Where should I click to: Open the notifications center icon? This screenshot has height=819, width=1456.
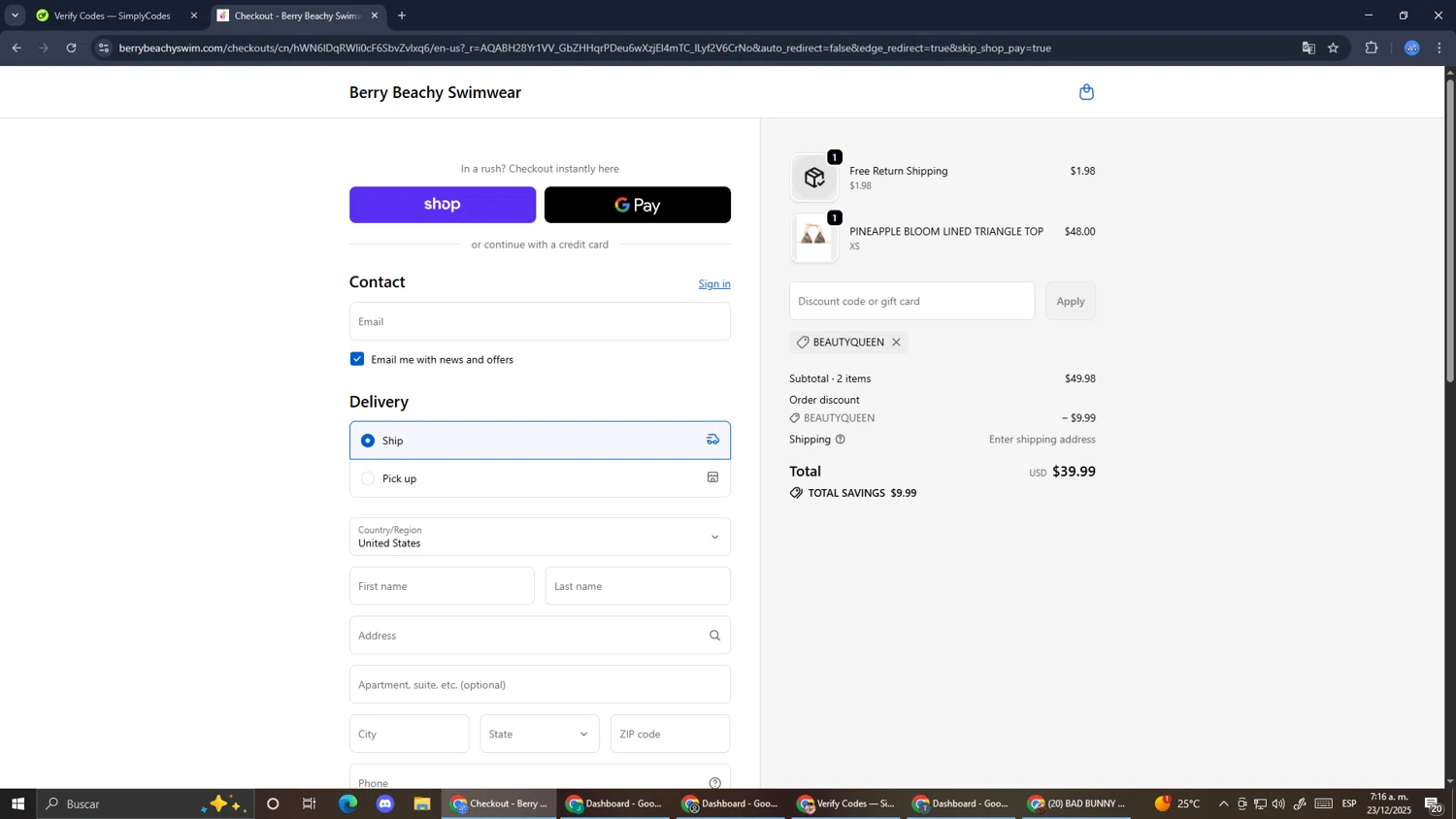(1434, 803)
